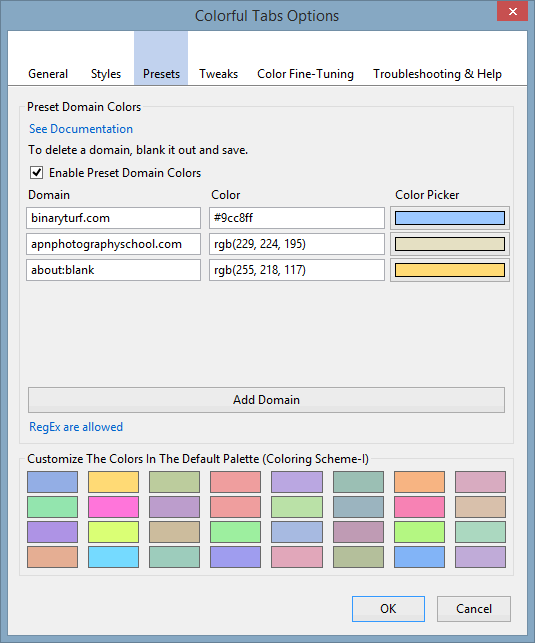The image size is (535, 643).
Task: Select the magenta swatch in palette row two
Action: (x=114, y=507)
